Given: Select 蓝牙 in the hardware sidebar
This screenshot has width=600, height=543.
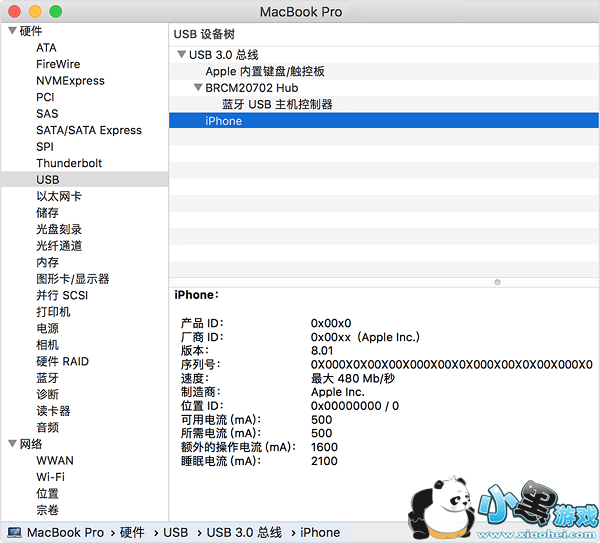Looking at the screenshot, I should click(x=47, y=378).
